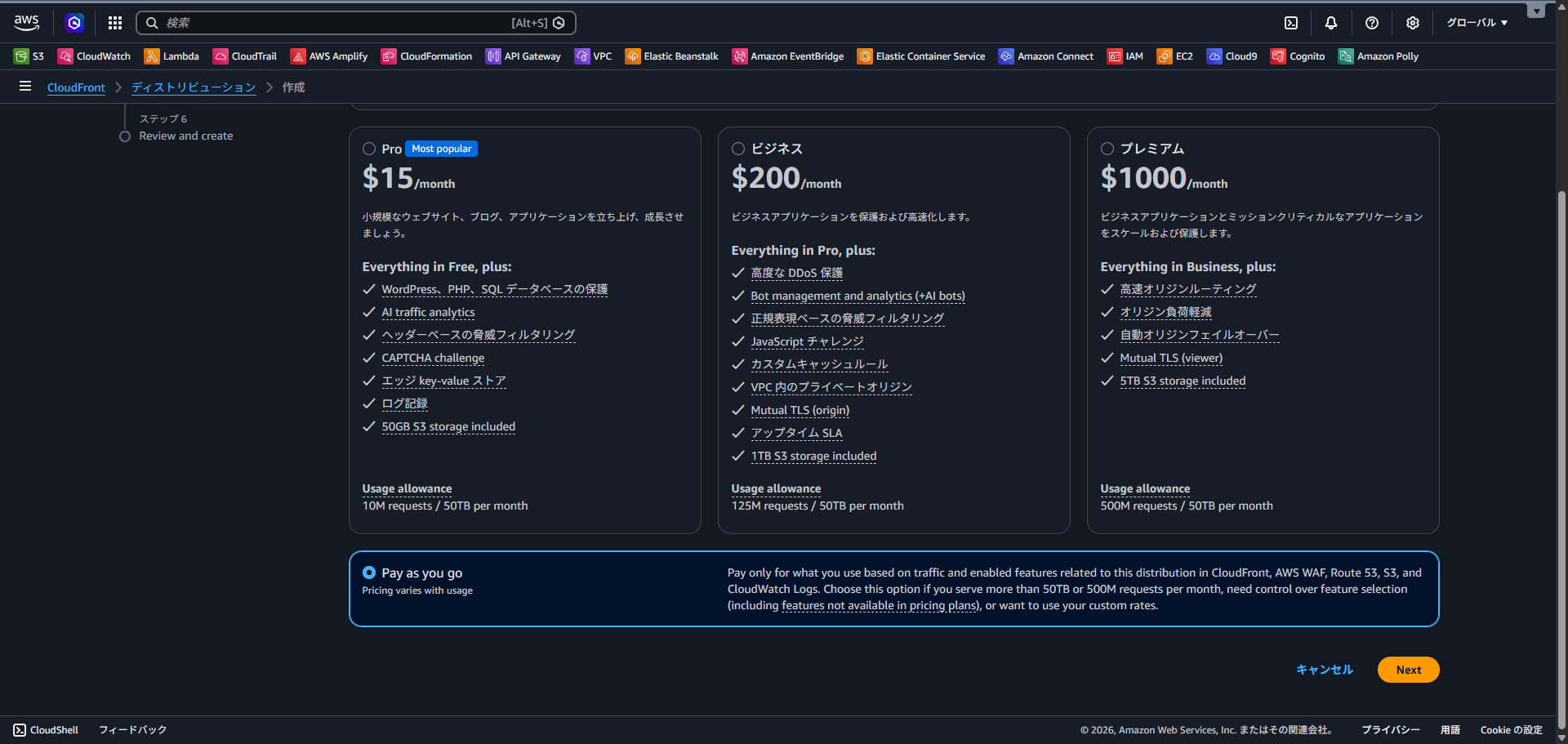Screen dimensions: 1568x744
Task: Show info for ビジネス plan Usage allowance
Action: point(776,488)
